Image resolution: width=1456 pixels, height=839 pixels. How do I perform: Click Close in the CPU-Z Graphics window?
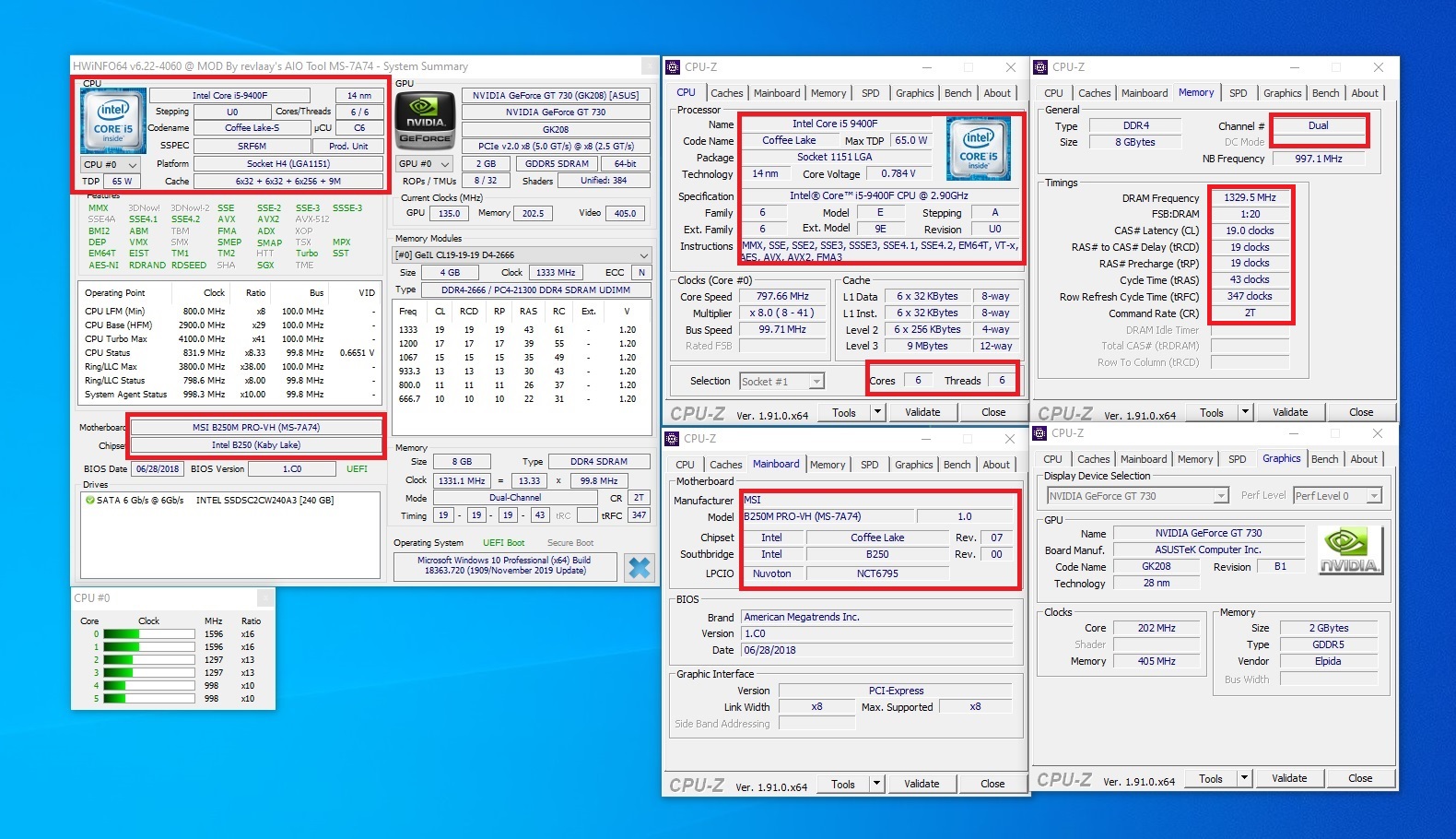click(x=1360, y=778)
